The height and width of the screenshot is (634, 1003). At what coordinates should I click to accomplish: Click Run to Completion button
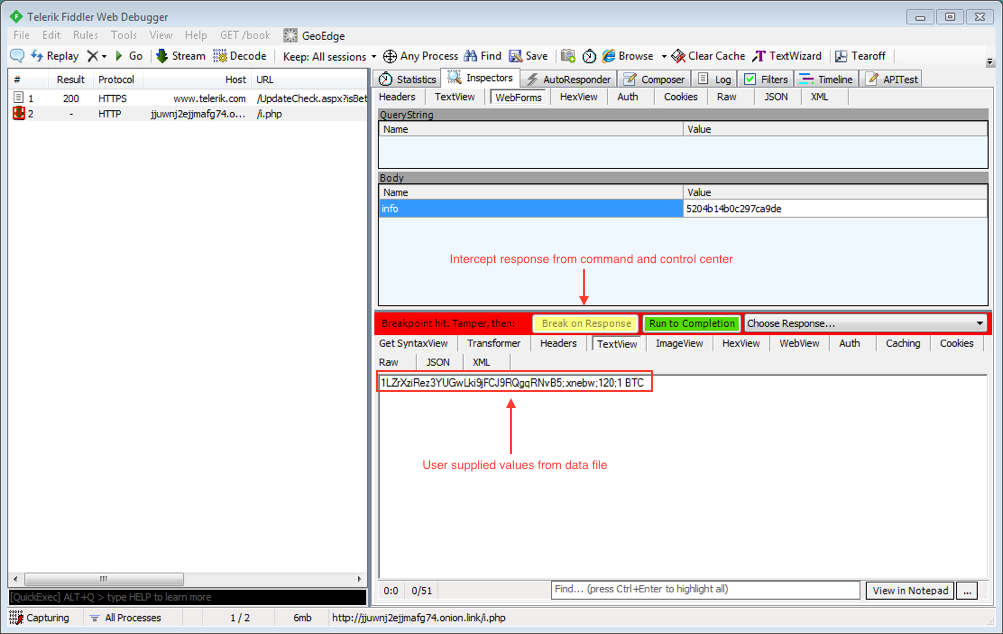click(x=691, y=323)
